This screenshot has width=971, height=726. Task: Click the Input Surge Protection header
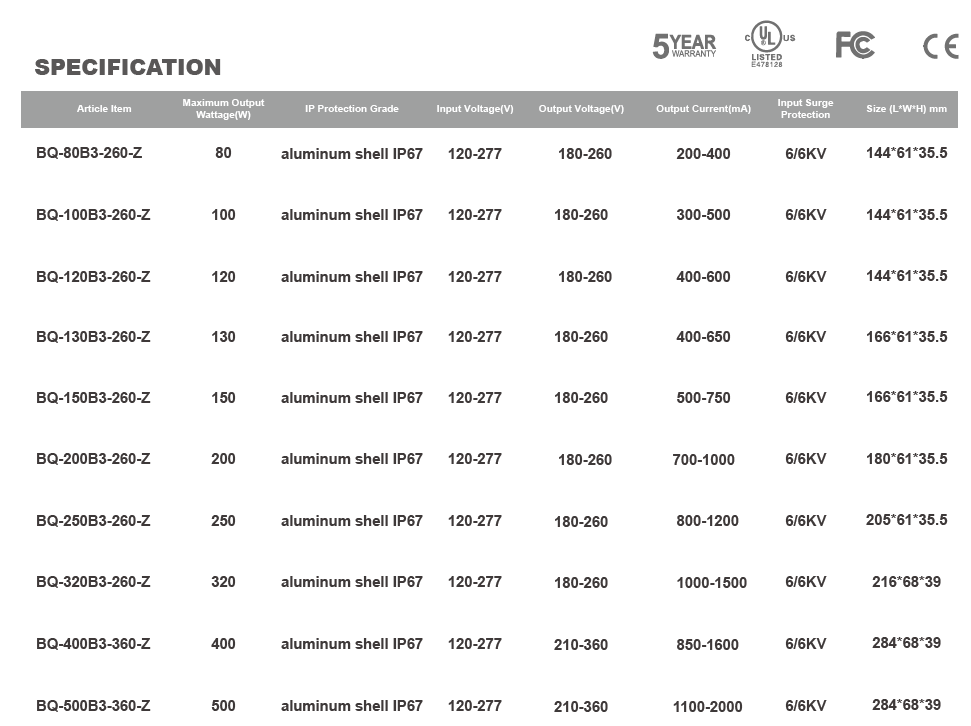805,108
